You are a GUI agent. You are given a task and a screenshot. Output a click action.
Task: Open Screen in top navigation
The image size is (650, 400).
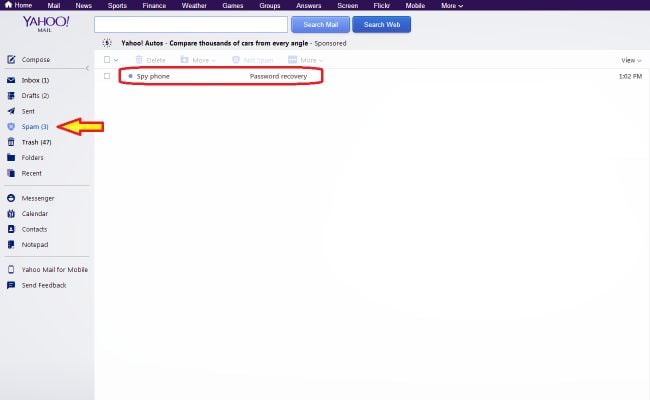click(347, 5)
